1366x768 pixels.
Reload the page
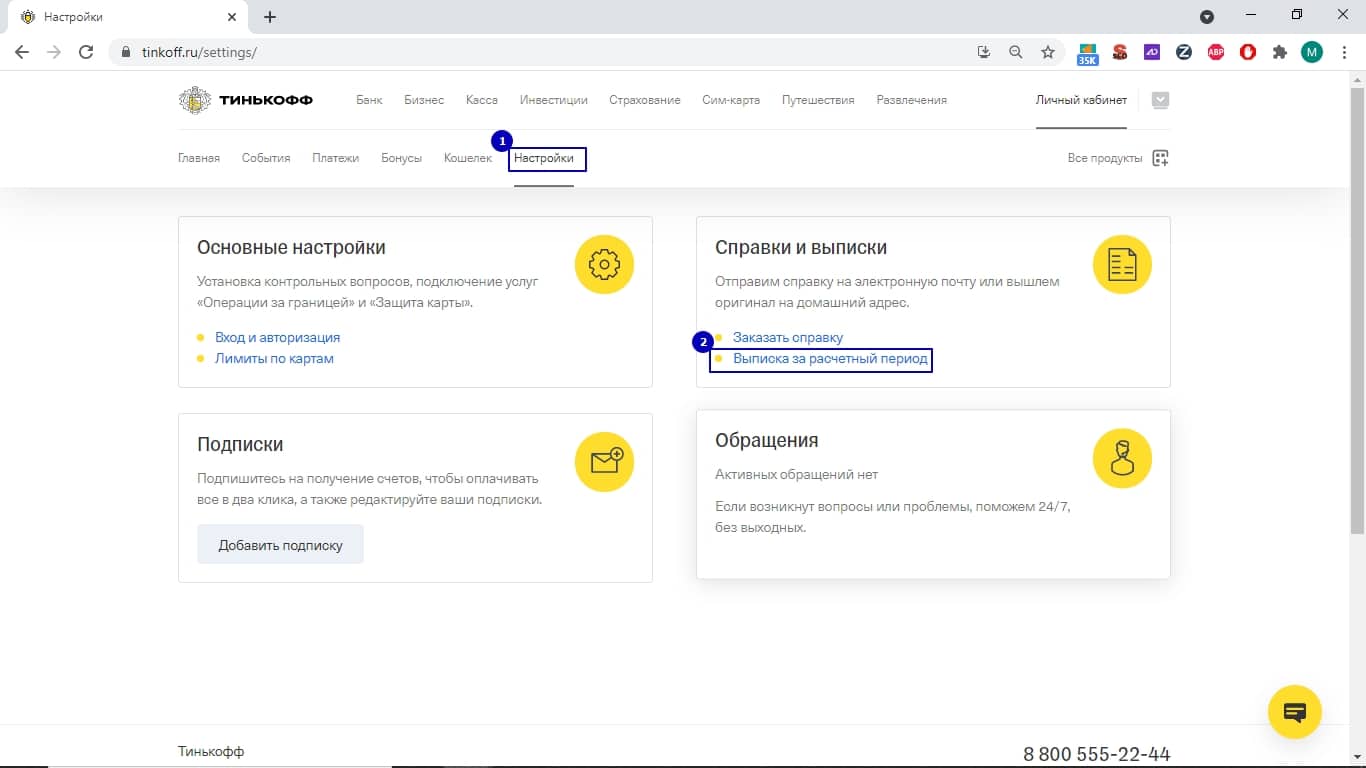(x=86, y=52)
